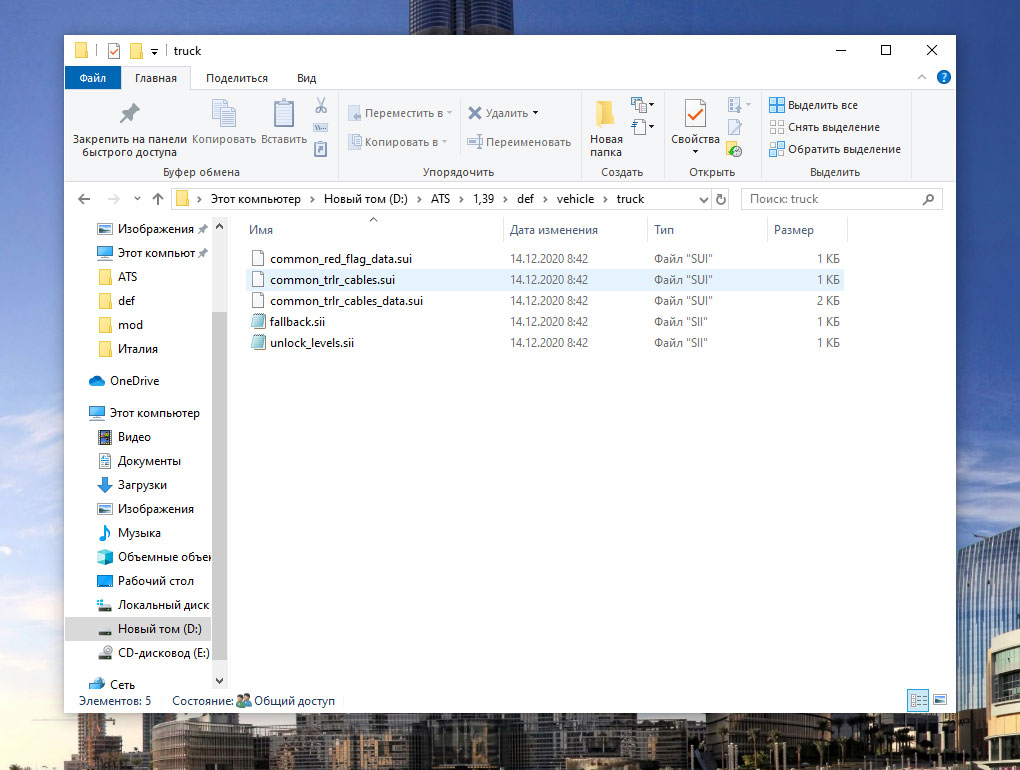Click the def breadcrumb in address bar

(525, 199)
